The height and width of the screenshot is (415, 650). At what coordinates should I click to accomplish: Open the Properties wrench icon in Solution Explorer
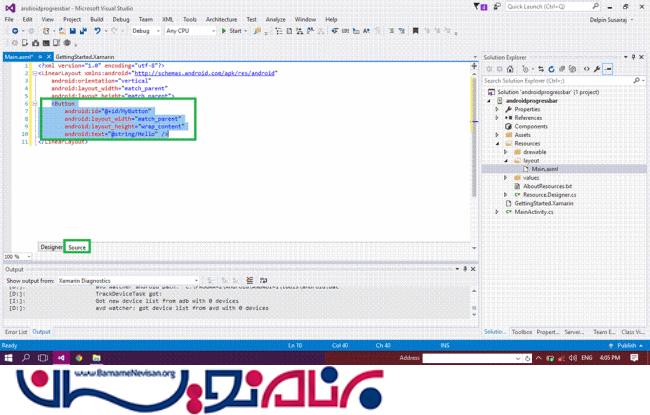pos(596,69)
